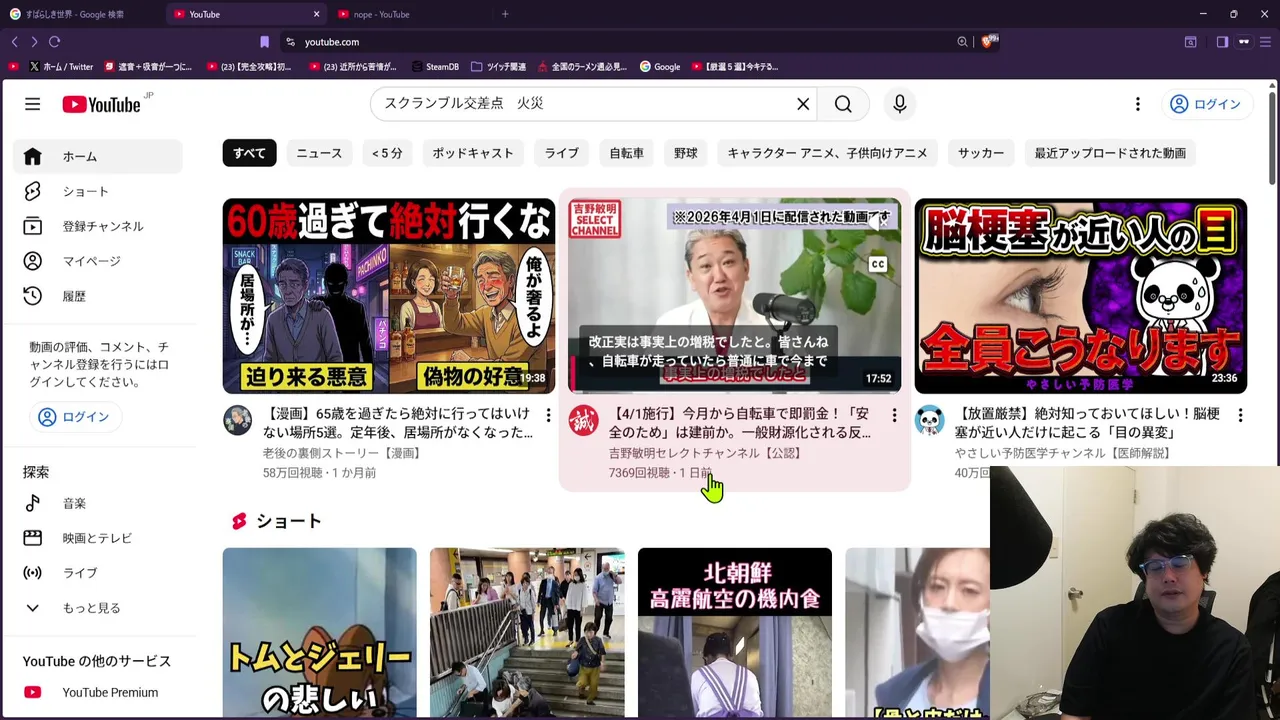Select the ニュース filter chip
1280x720 pixels.
point(319,153)
